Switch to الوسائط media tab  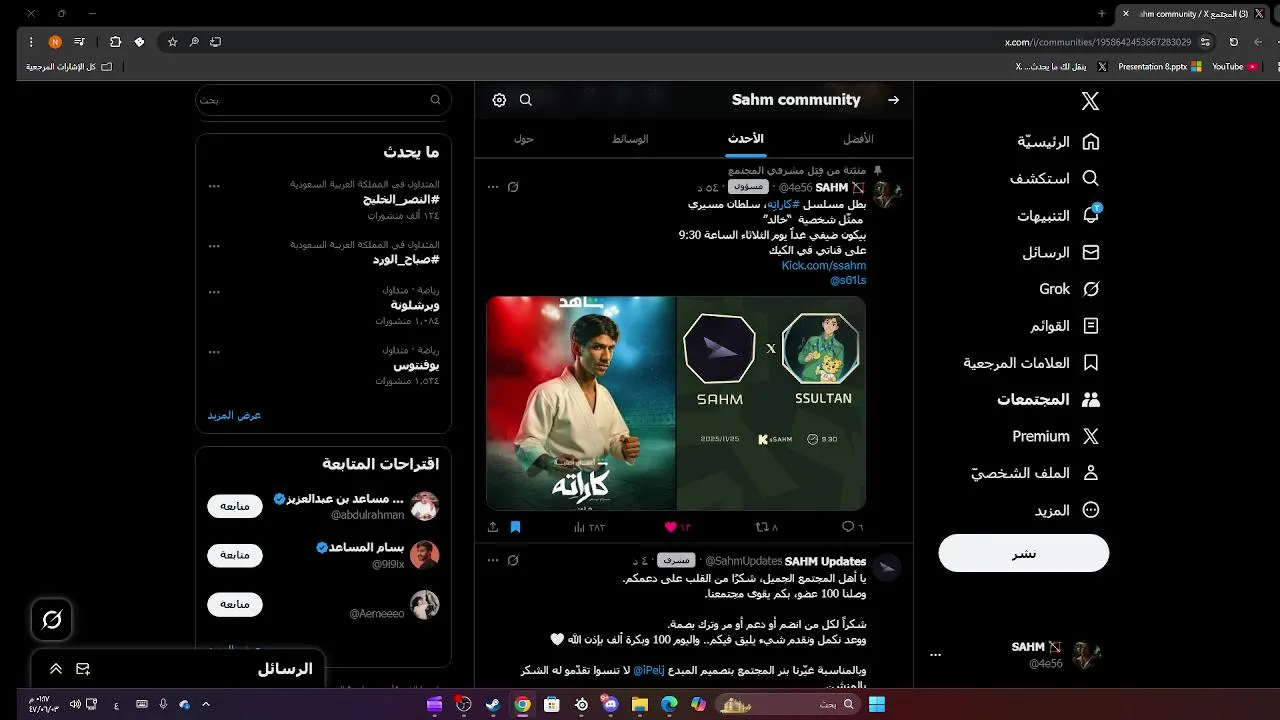pos(630,139)
